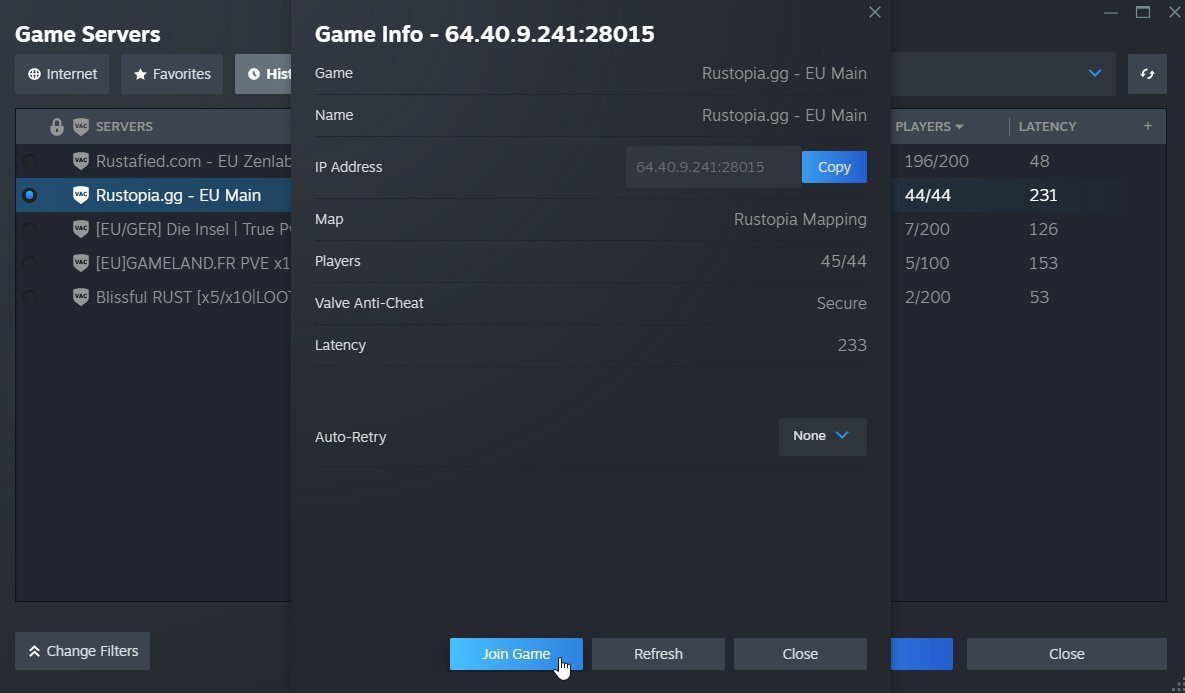Viewport: 1185px width, 693px height.
Task: Click the plus icon to add column
Action: pos(1147,126)
